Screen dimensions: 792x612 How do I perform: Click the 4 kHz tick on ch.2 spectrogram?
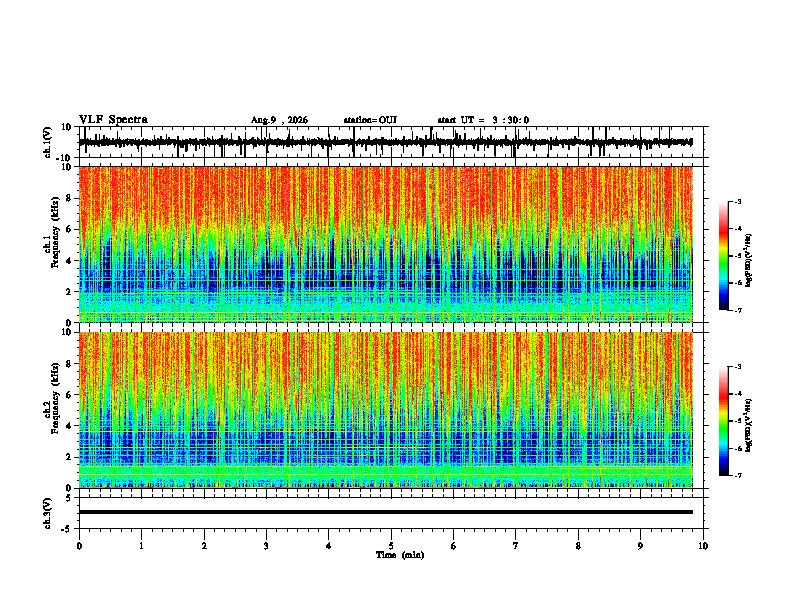pos(70,426)
